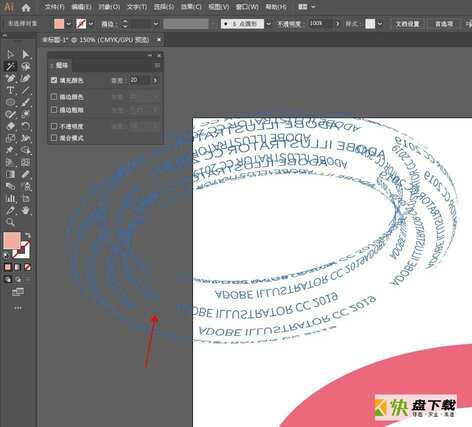Set the toolbar paint mode to None
This screenshot has width=472, height=427.
(x=27, y=267)
